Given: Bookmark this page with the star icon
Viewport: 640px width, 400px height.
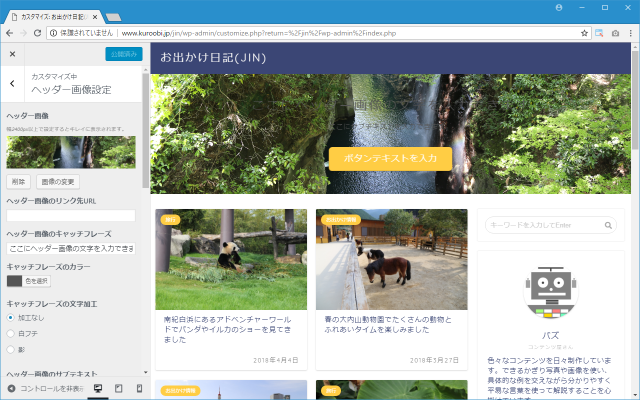Looking at the screenshot, I should point(584,33).
